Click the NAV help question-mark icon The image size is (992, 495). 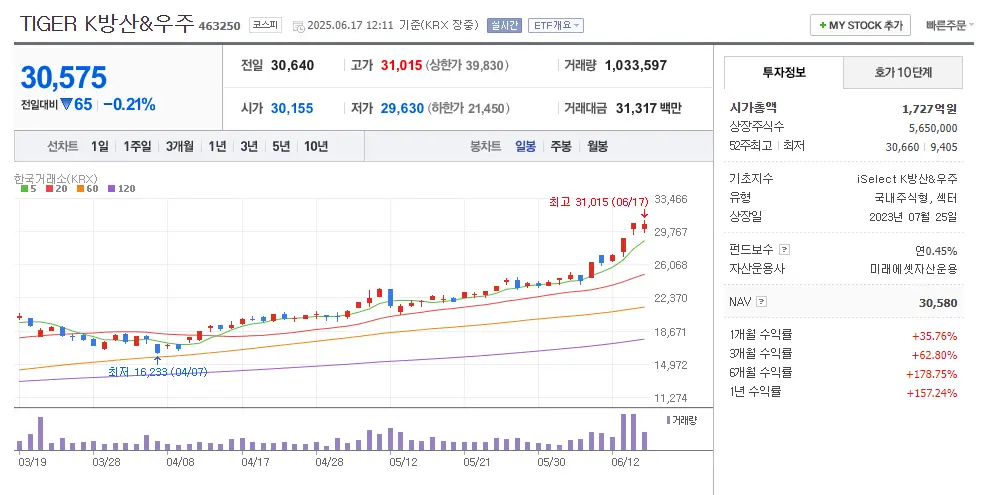point(762,301)
